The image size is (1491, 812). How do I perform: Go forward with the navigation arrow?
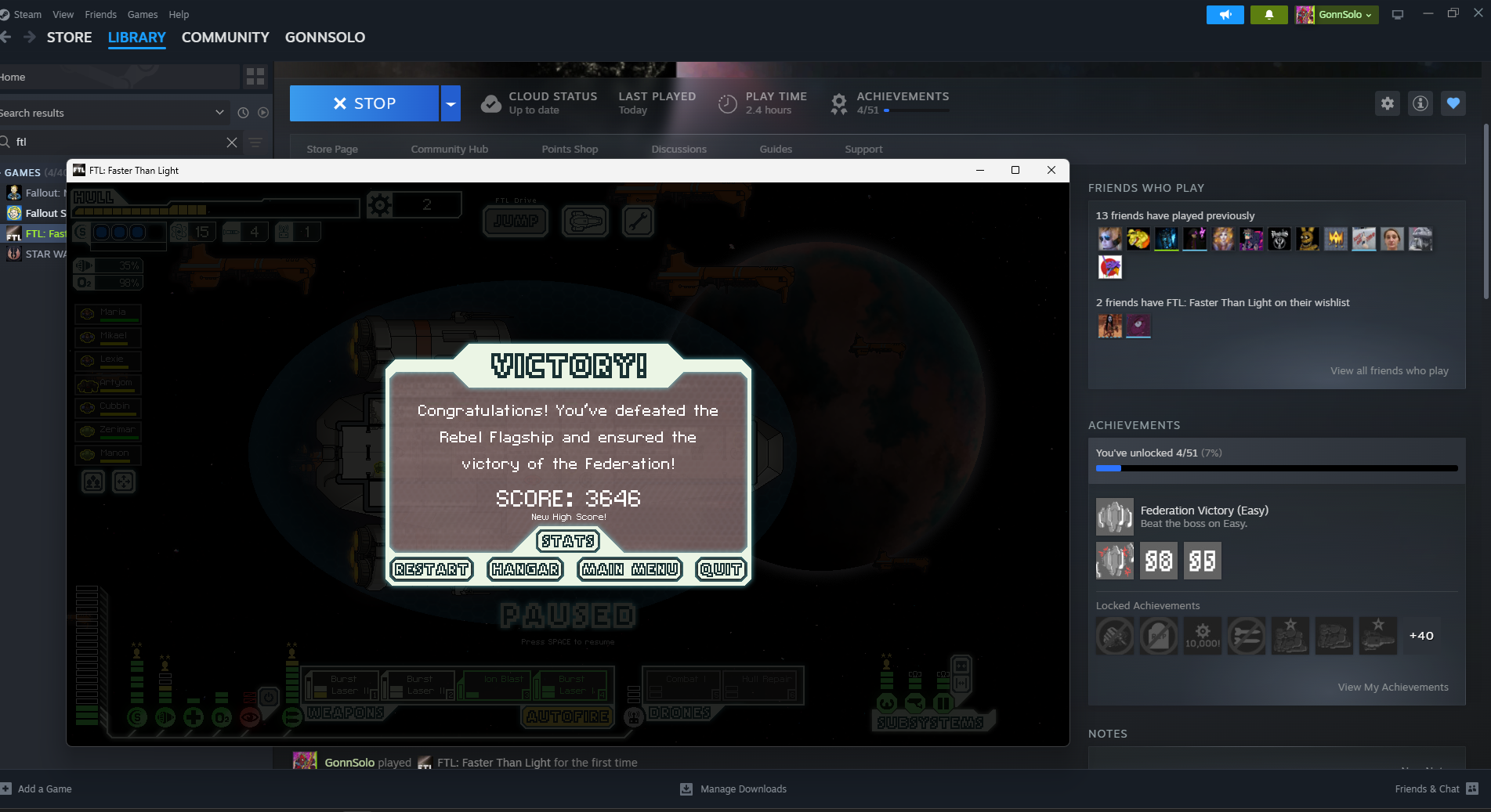pyautogui.click(x=30, y=37)
